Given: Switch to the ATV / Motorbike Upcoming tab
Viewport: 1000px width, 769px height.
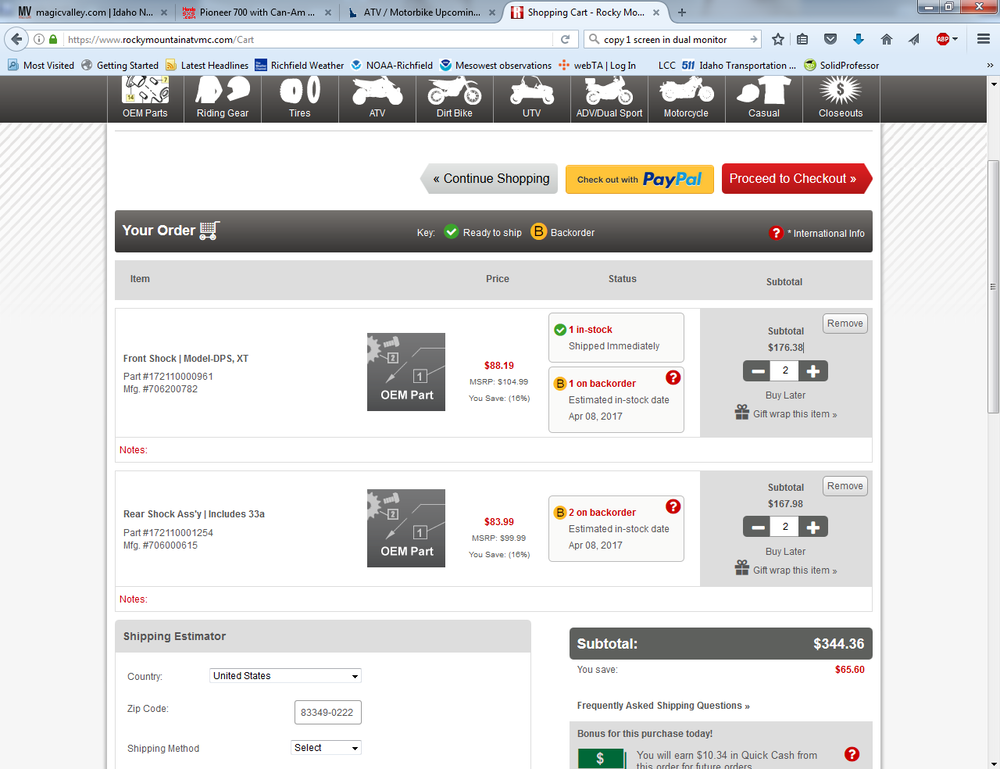Looking at the screenshot, I should tap(420, 12).
